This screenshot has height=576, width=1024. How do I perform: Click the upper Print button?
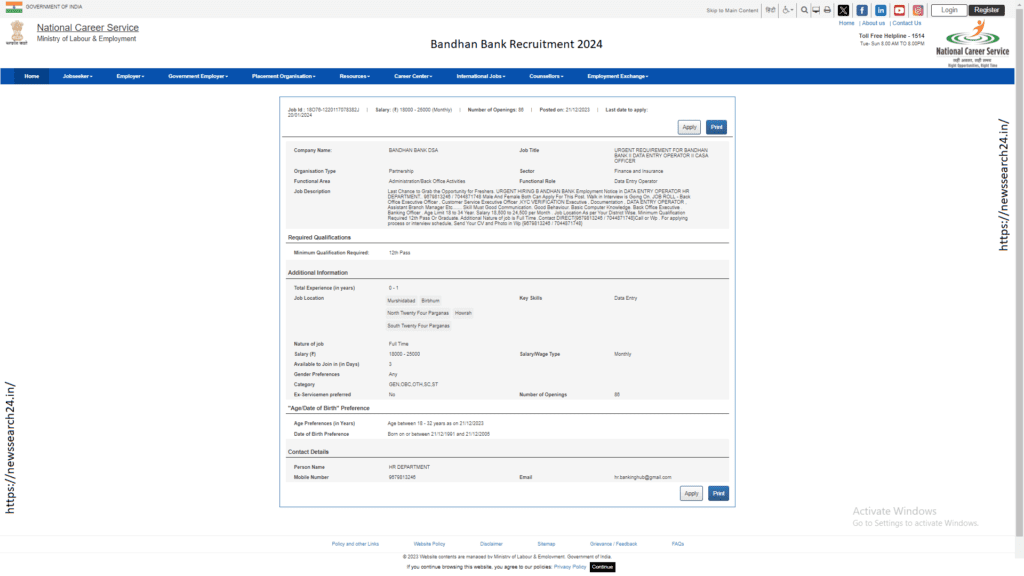click(x=716, y=127)
